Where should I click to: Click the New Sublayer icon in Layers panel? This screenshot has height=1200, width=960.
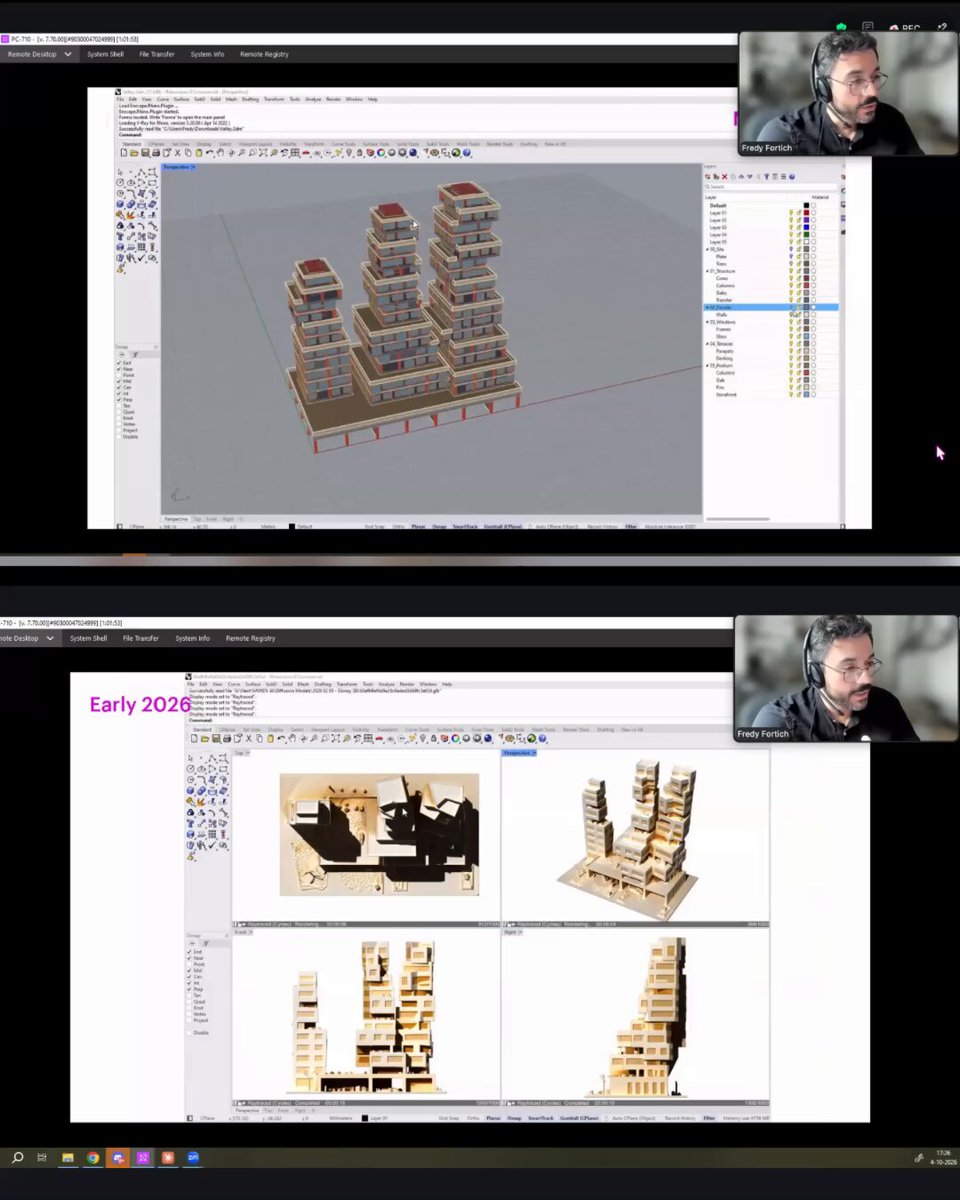tap(715, 177)
